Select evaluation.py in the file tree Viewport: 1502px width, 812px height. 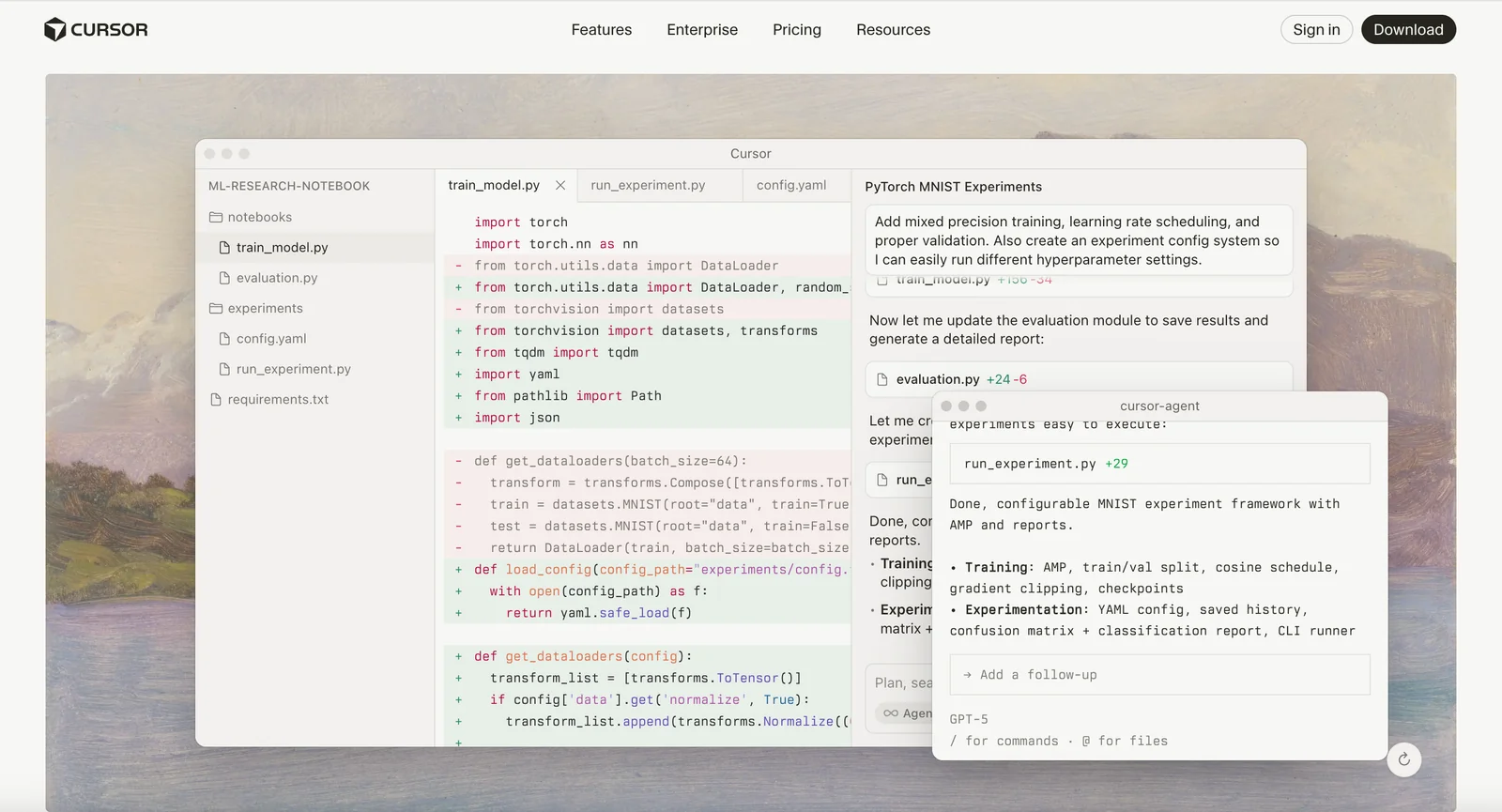[277, 278]
